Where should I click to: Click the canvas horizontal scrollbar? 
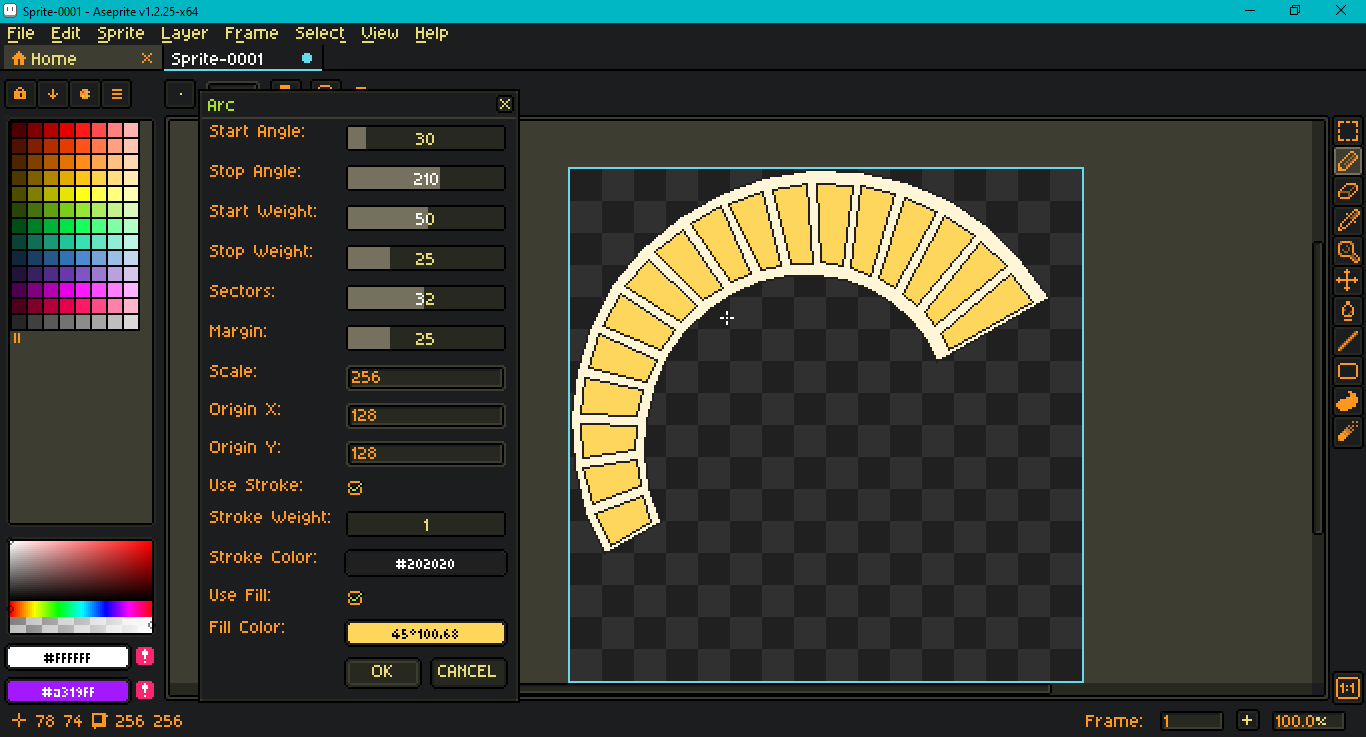[785, 688]
